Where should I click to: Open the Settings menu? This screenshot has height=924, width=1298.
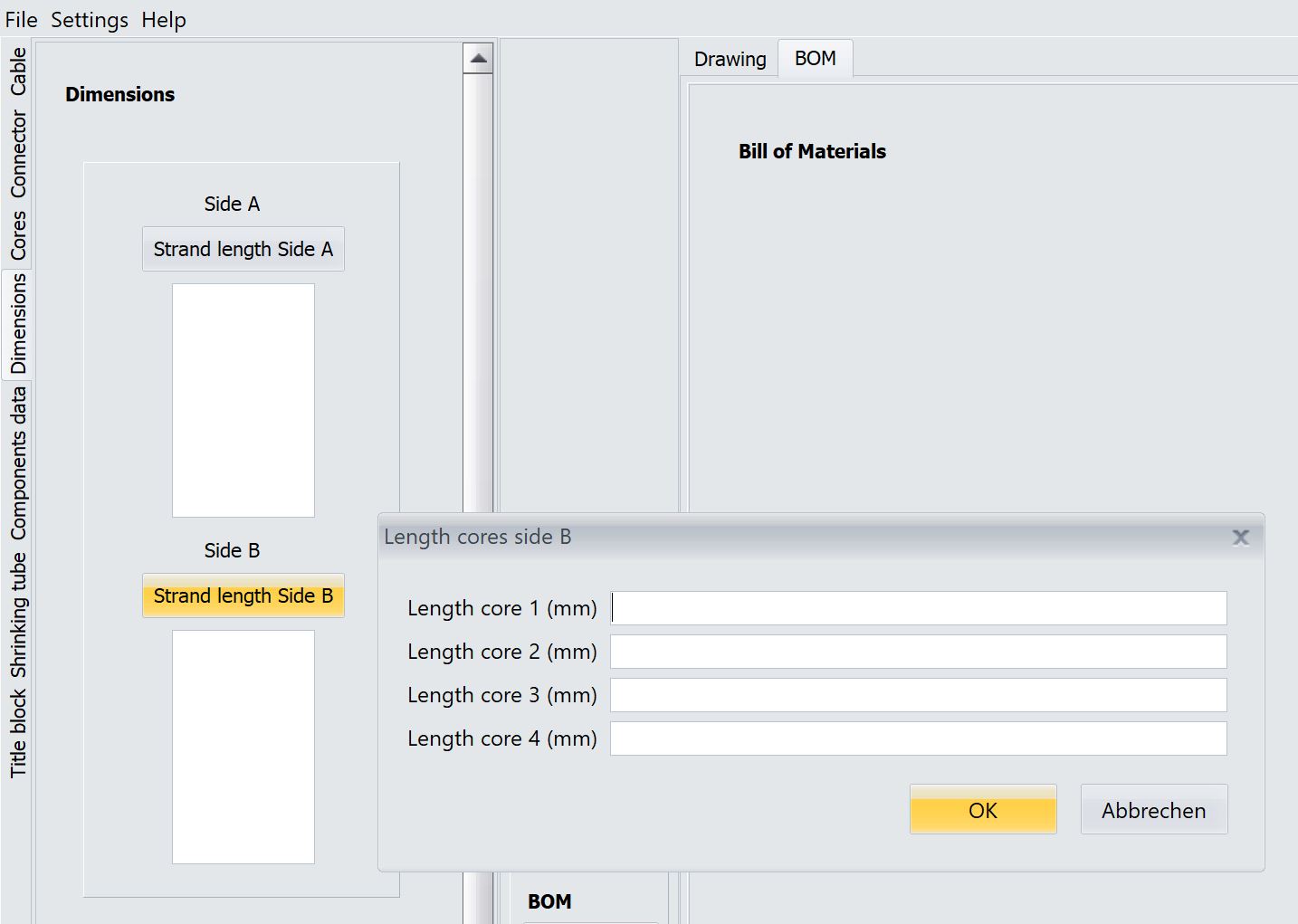(x=89, y=20)
